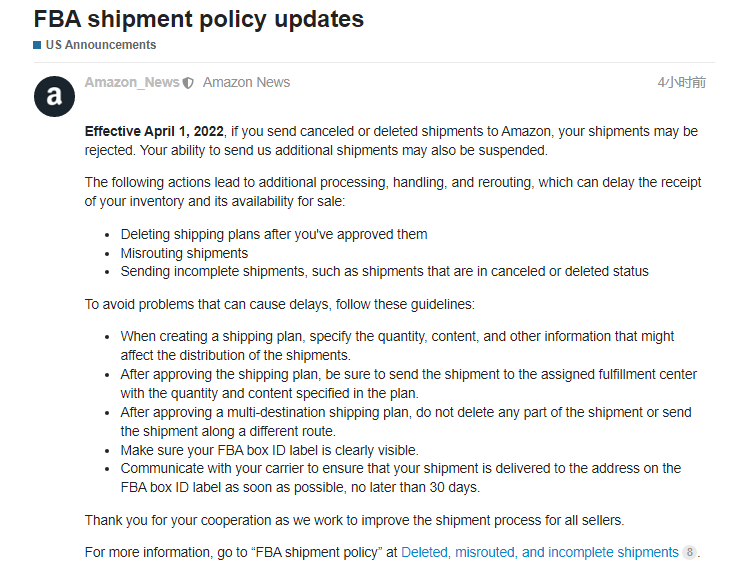Image resolution: width=743 pixels, height=582 pixels.
Task: Click the blue US Announcements category square
Action: pos(37,45)
